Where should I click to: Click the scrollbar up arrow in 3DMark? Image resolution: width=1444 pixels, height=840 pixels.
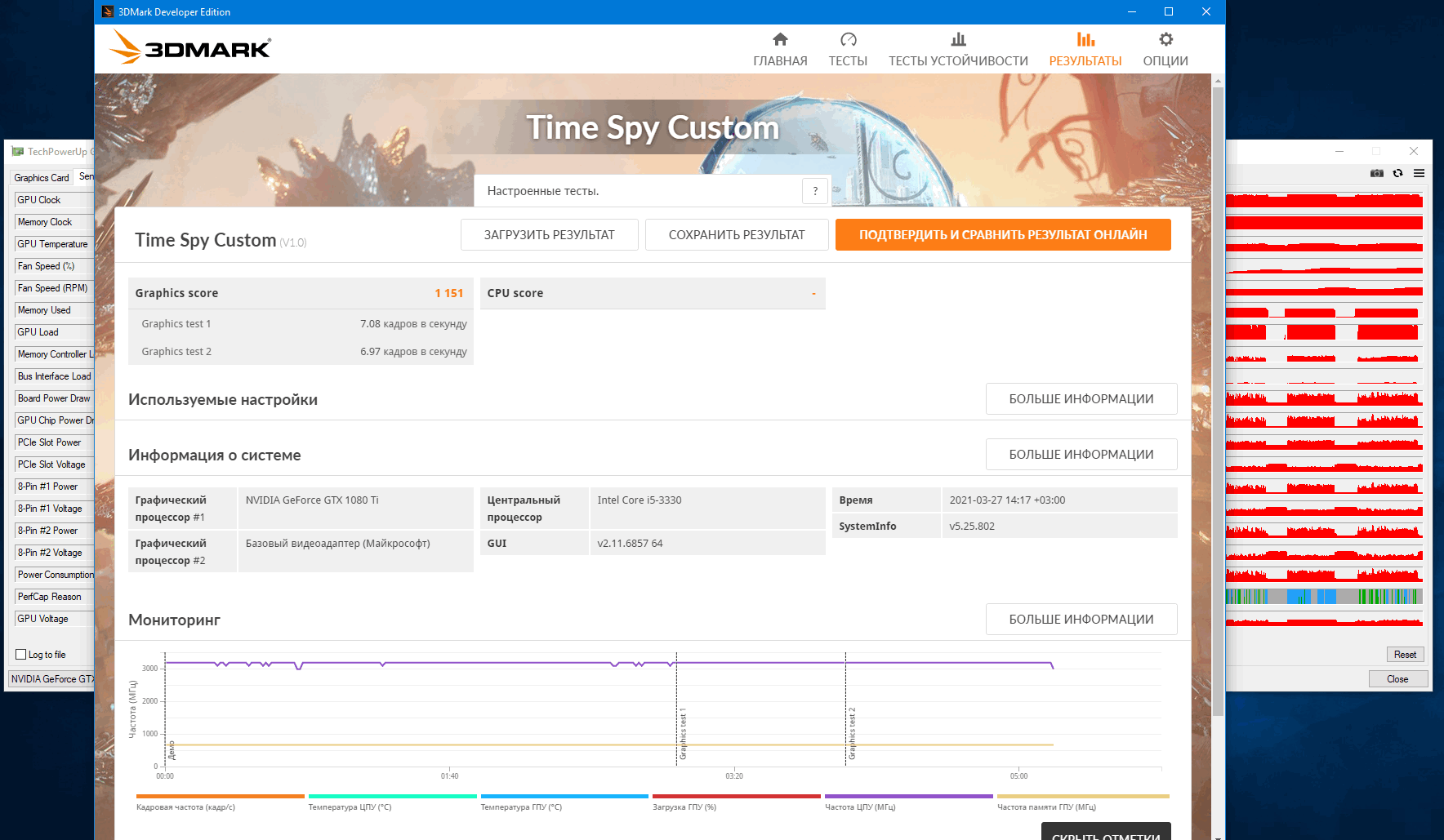point(1218,81)
